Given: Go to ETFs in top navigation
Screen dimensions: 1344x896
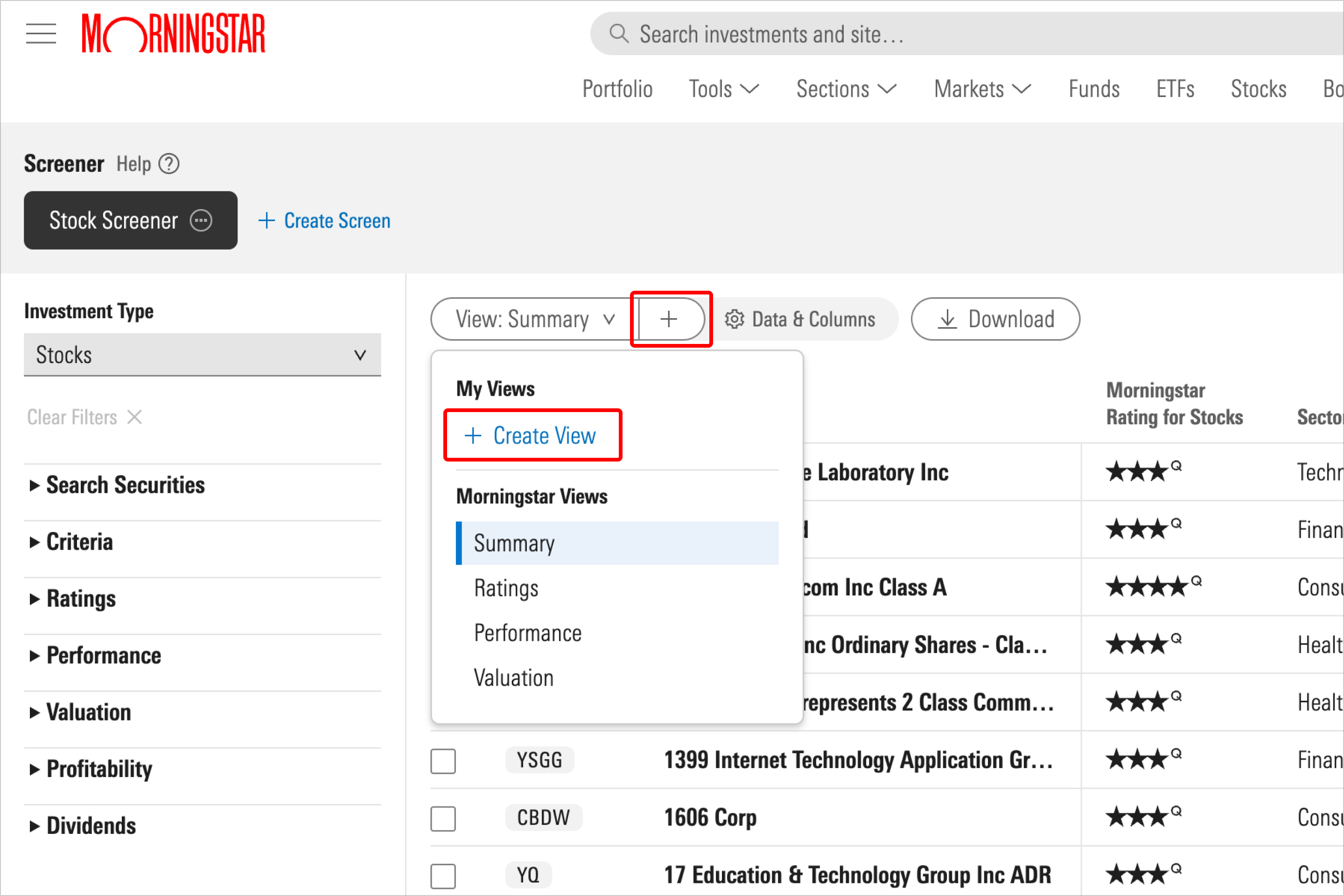Looking at the screenshot, I should [1175, 89].
